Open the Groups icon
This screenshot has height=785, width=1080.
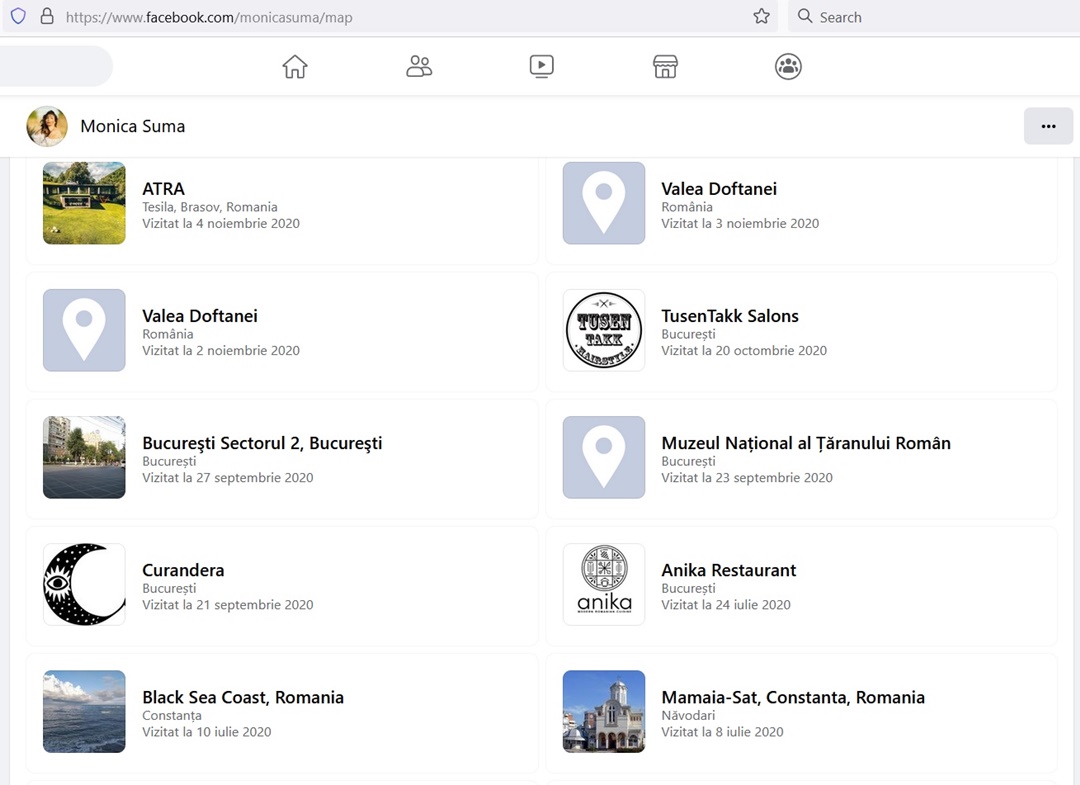point(788,67)
